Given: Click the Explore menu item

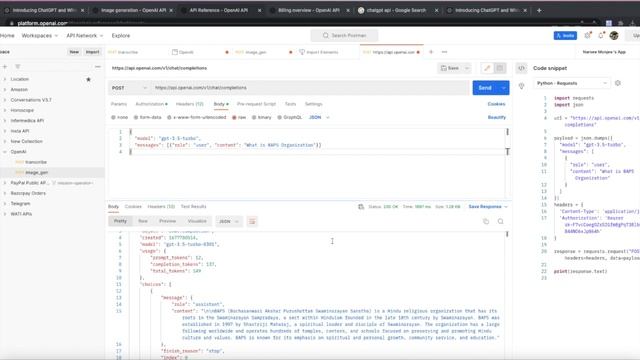Looking at the screenshot, I should pos(121,36).
